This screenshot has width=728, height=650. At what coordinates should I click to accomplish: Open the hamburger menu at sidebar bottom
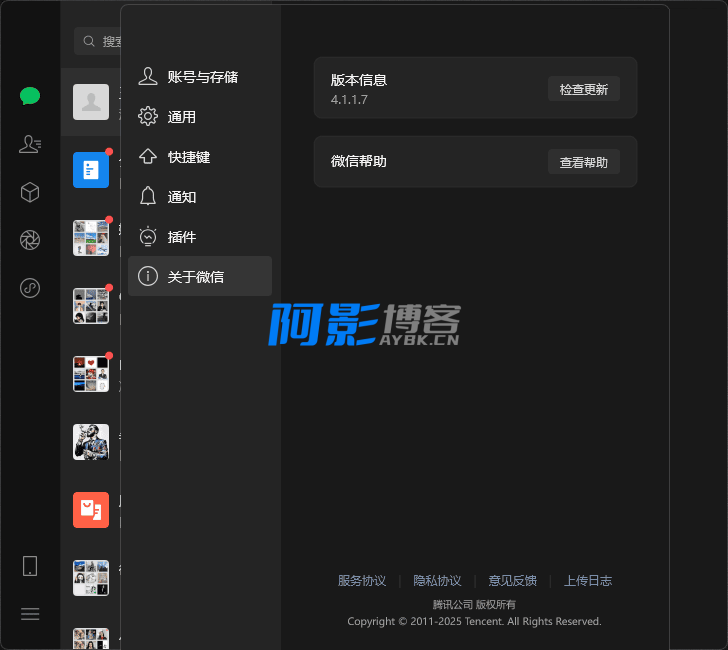(x=30, y=614)
